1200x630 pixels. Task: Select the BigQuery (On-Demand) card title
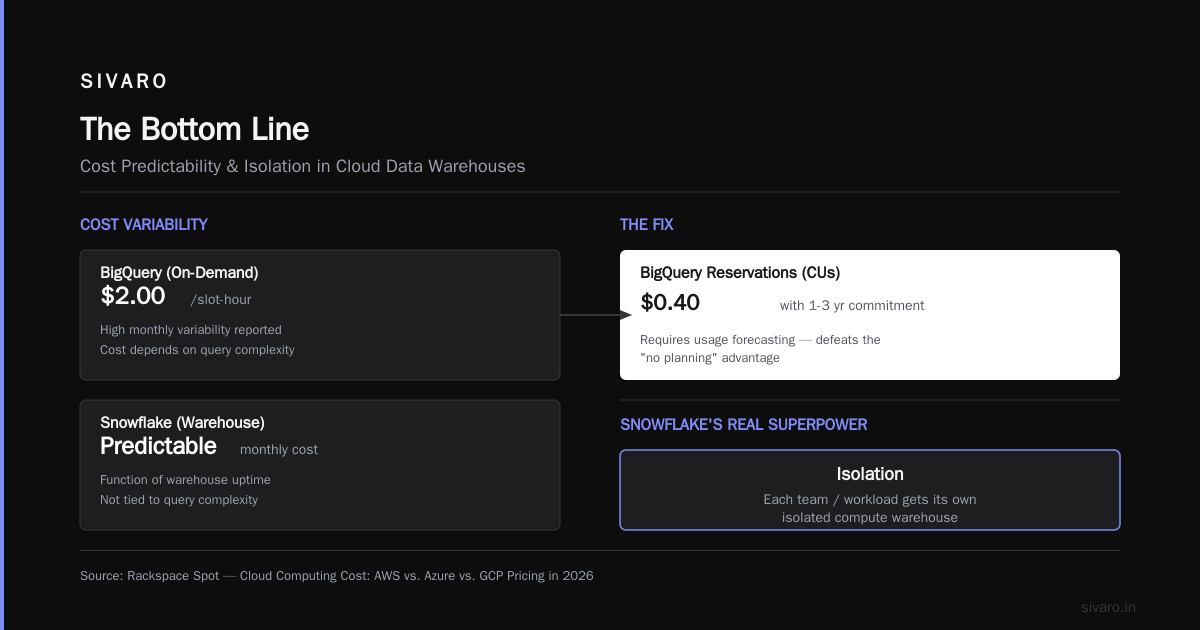coord(179,272)
